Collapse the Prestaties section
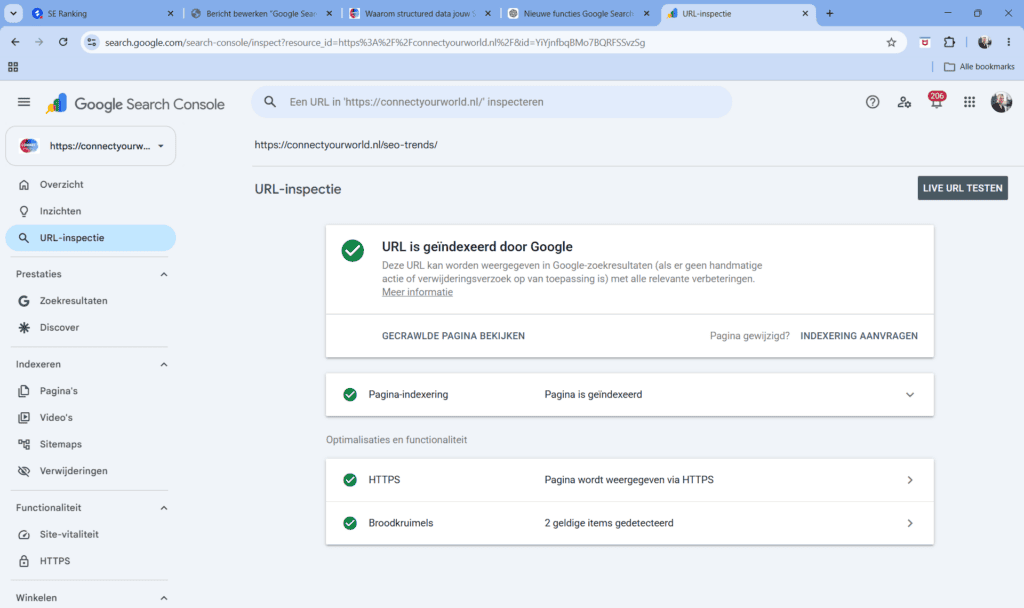The width and height of the screenshot is (1024, 608). pyautogui.click(x=164, y=274)
